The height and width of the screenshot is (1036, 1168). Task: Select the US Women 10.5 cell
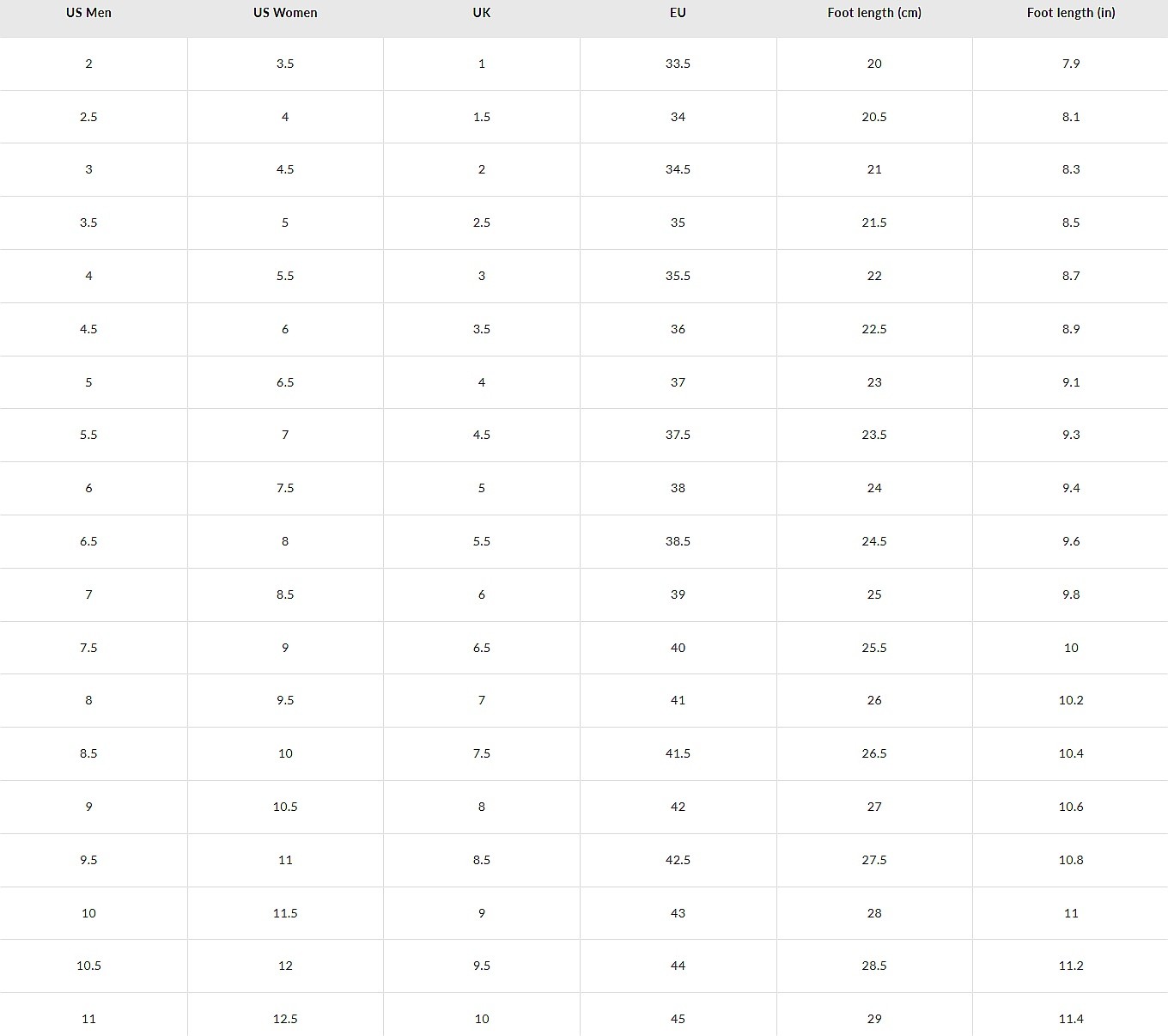[x=285, y=807]
